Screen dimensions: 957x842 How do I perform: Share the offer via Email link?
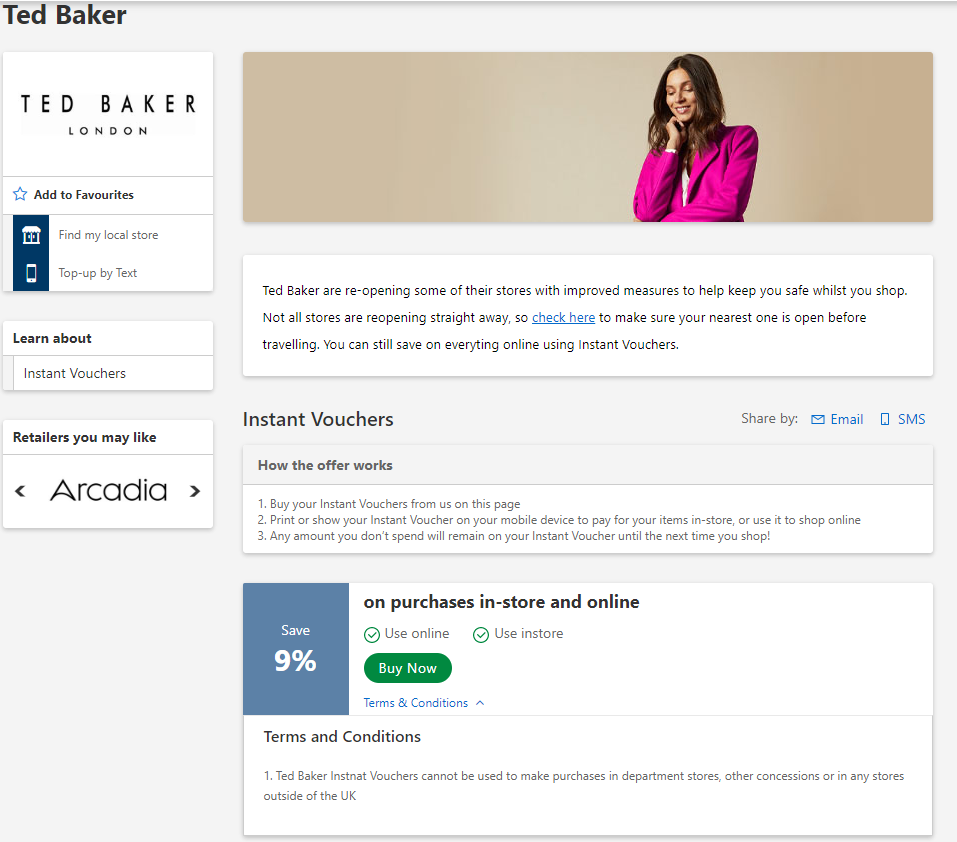coord(846,420)
